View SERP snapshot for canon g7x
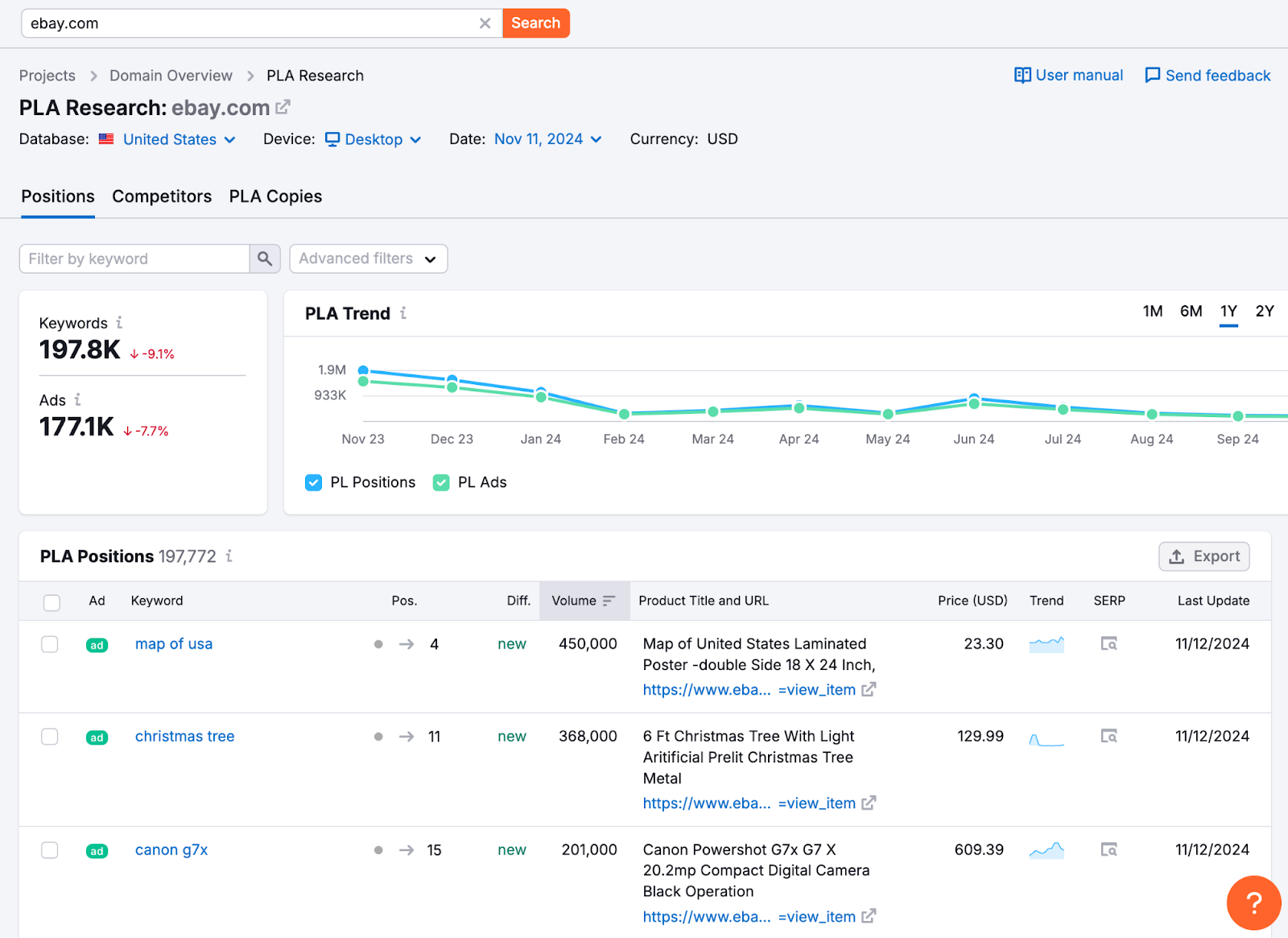1288x938 pixels. (x=1108, y=850)
